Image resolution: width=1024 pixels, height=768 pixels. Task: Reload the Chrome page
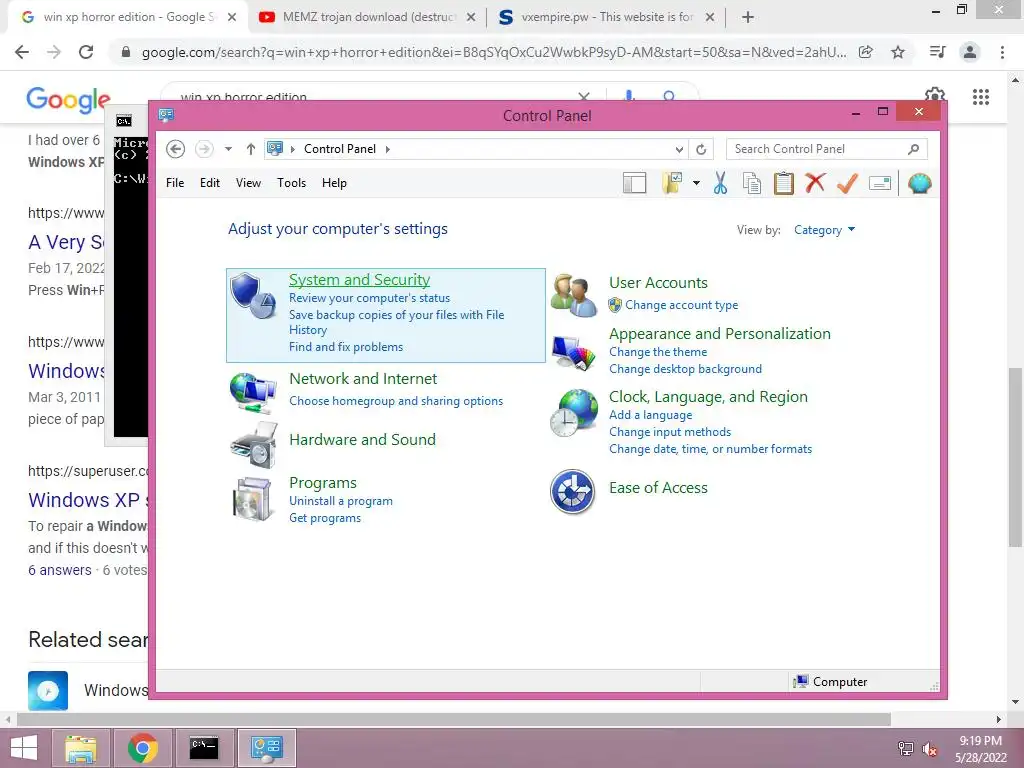[x=86, y=52]
